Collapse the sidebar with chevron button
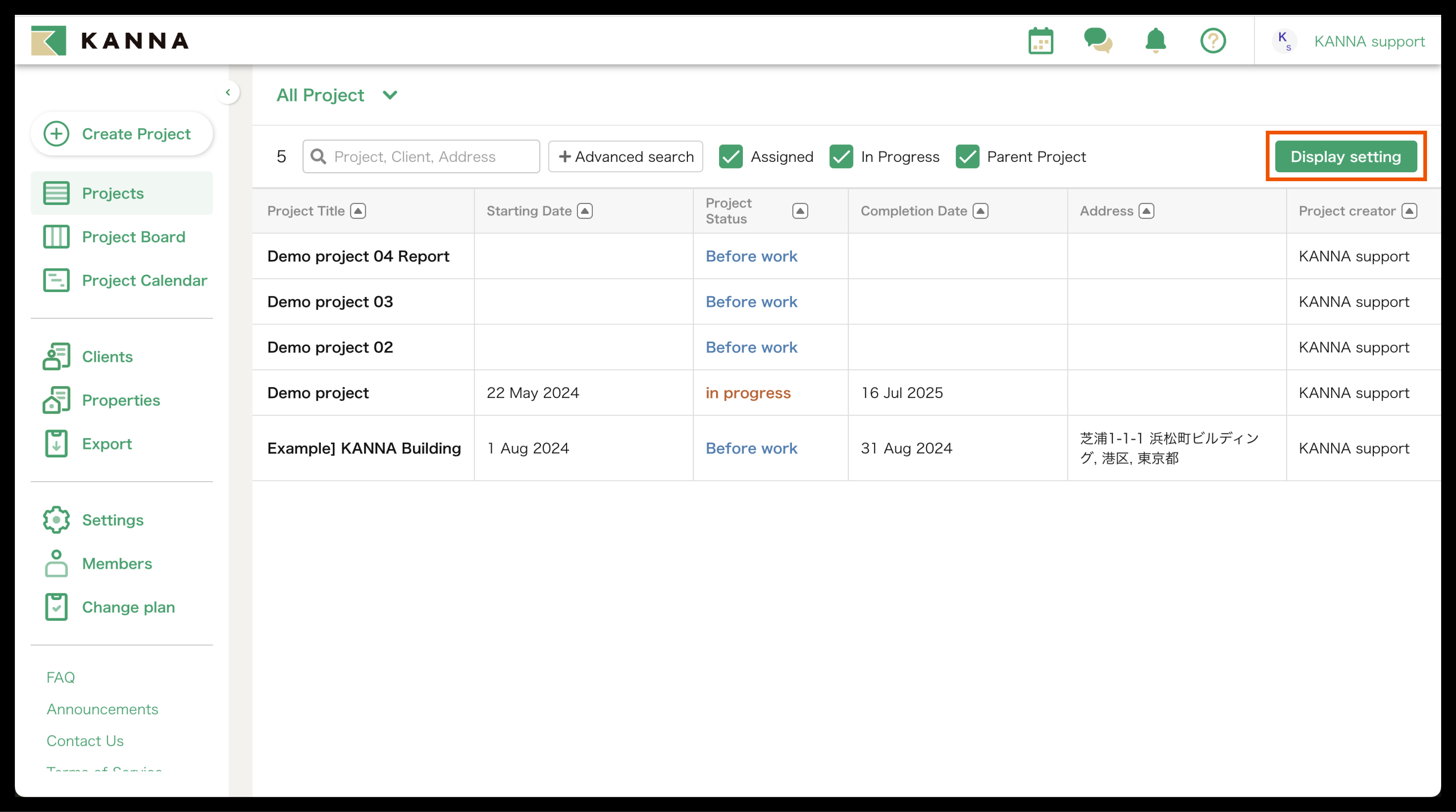 pos(228,92)
